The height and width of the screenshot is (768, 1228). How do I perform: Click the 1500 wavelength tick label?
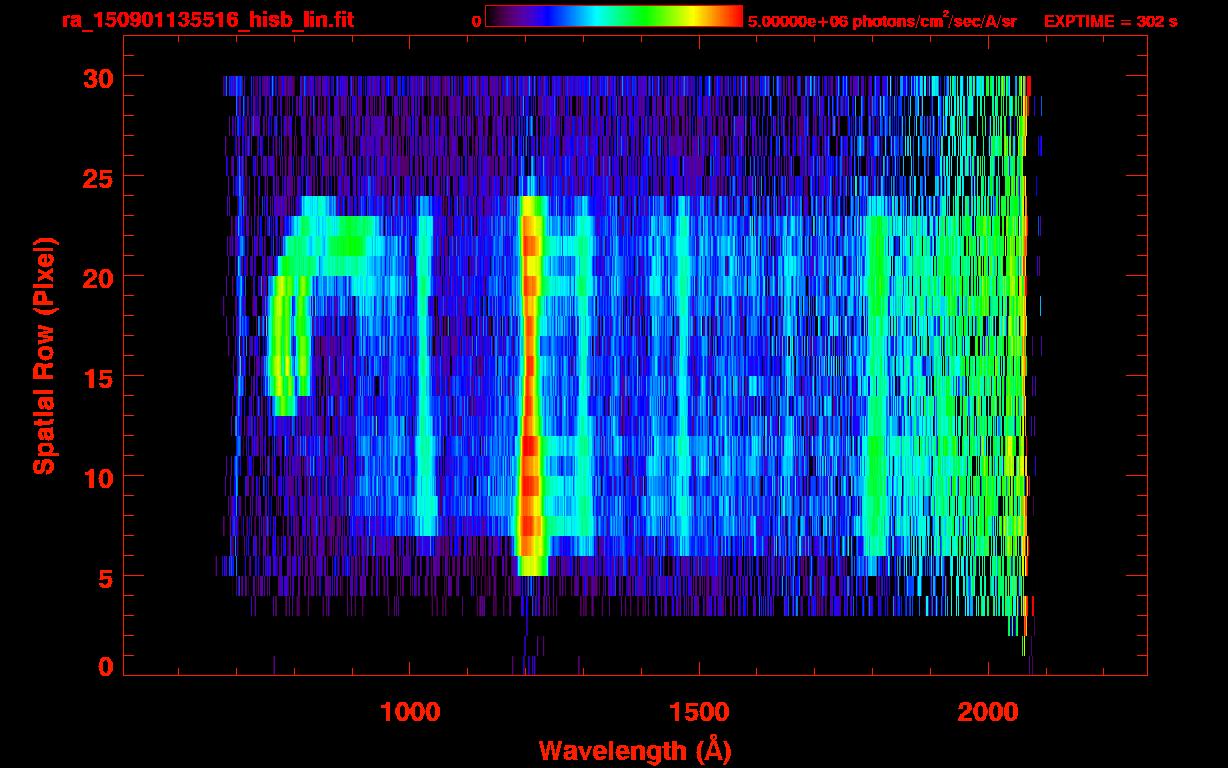(x=699, y=711)
